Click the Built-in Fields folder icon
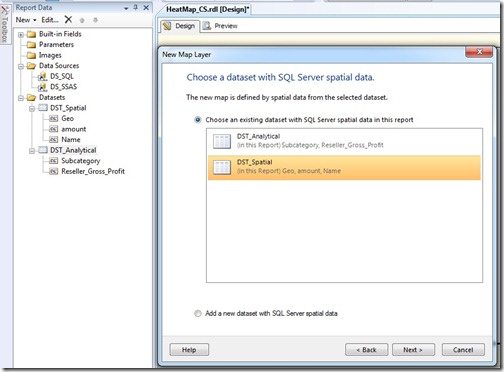The height and width of the screenshot is (372, 504). [31, 34]
